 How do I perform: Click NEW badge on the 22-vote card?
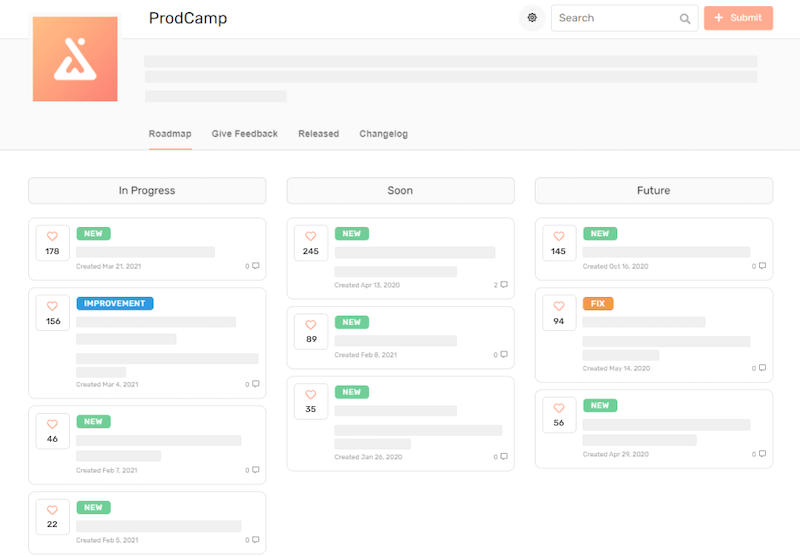pyautogui.click(x=93, y=508)
